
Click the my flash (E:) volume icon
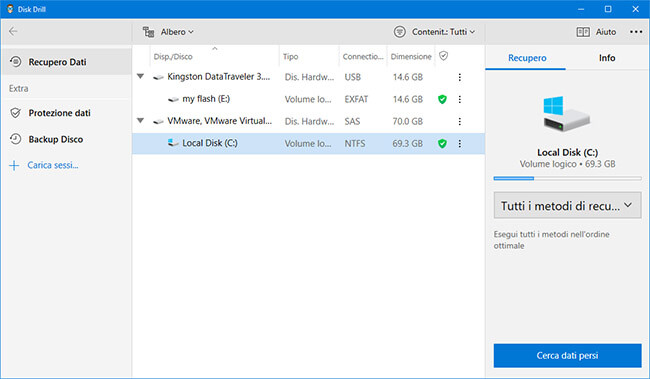(173, 100)
